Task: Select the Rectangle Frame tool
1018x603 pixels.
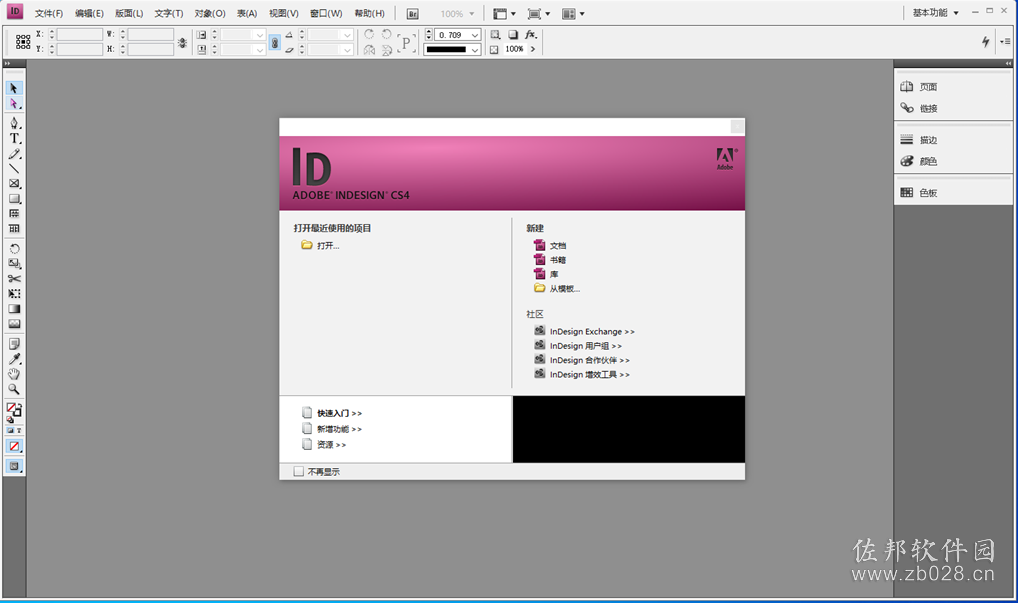Action: pos(14,184)
